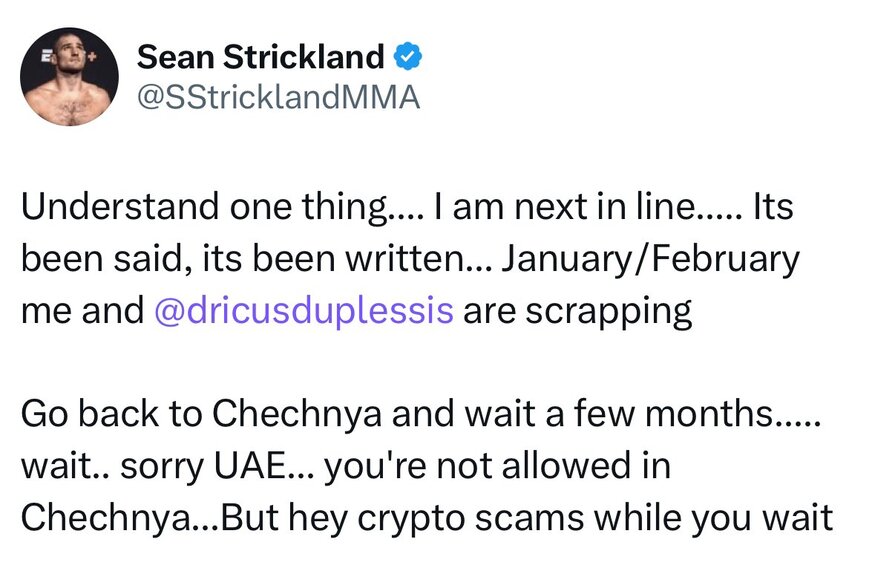
Task: Click the blue verified checkmark badge
Action: click(408, 56)
